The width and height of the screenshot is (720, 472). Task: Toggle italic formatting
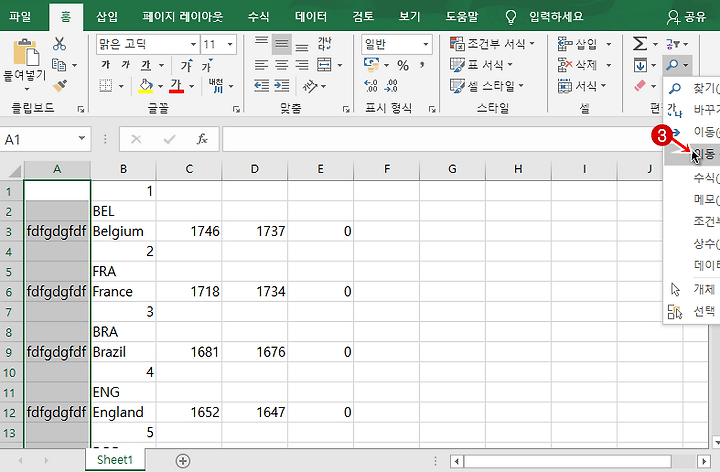pos(126,65)
